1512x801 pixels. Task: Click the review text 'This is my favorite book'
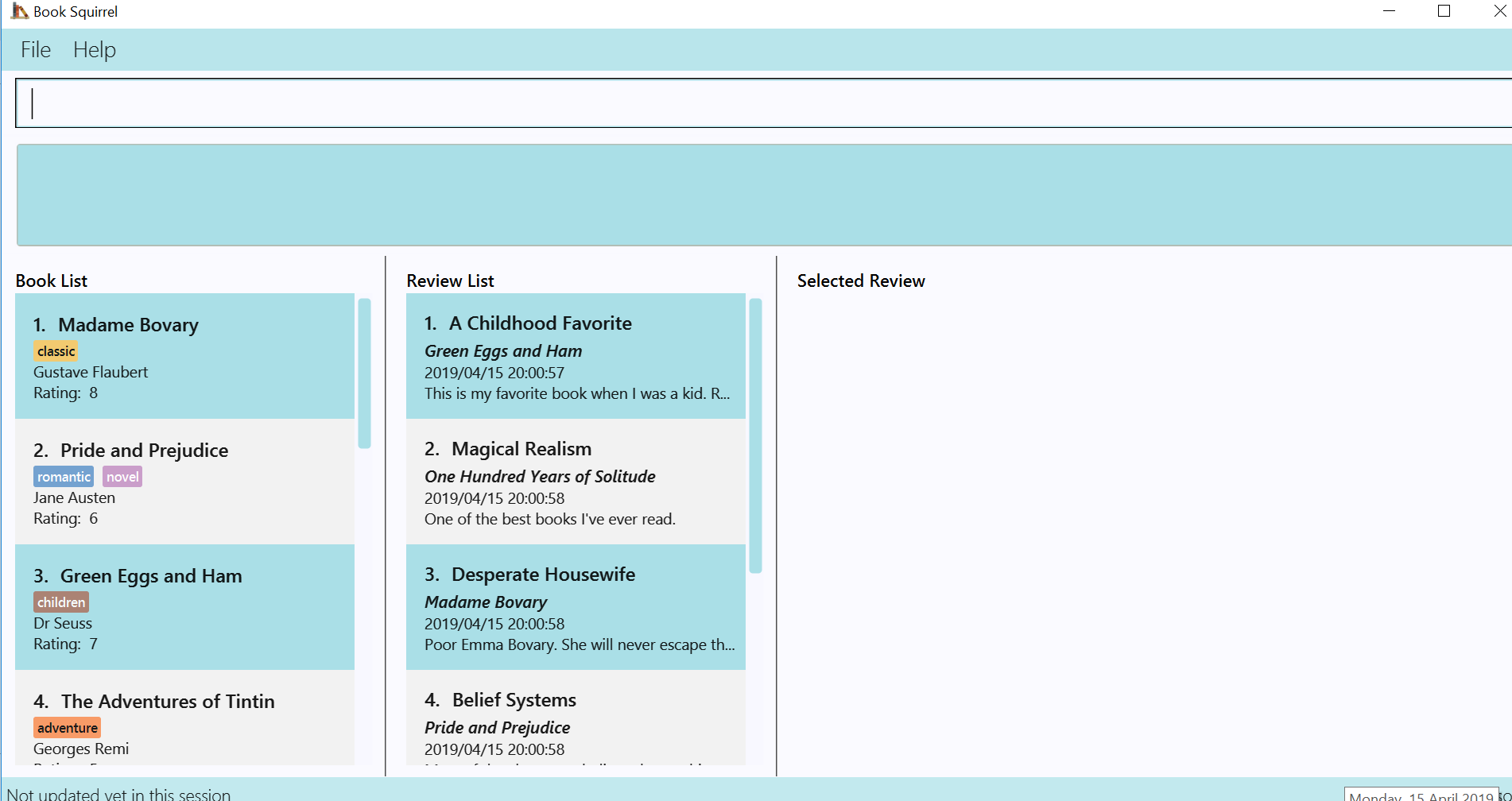click(577, 393)
